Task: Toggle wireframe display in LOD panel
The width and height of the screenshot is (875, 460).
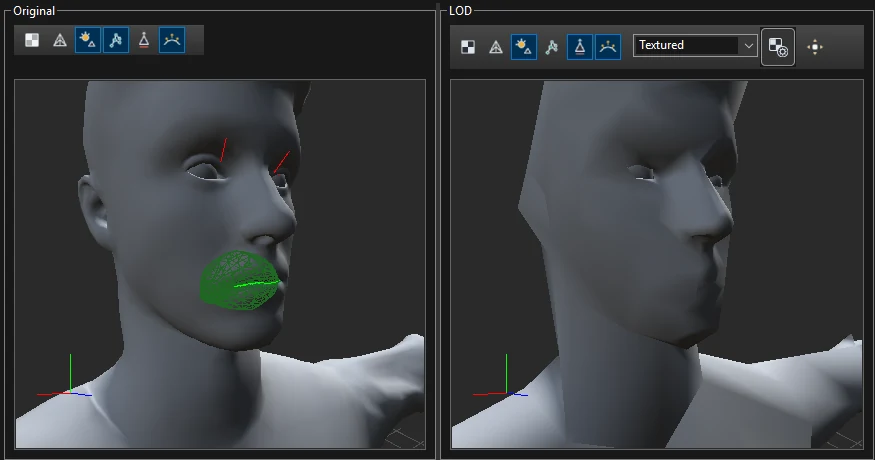Action: coord(496,47)
